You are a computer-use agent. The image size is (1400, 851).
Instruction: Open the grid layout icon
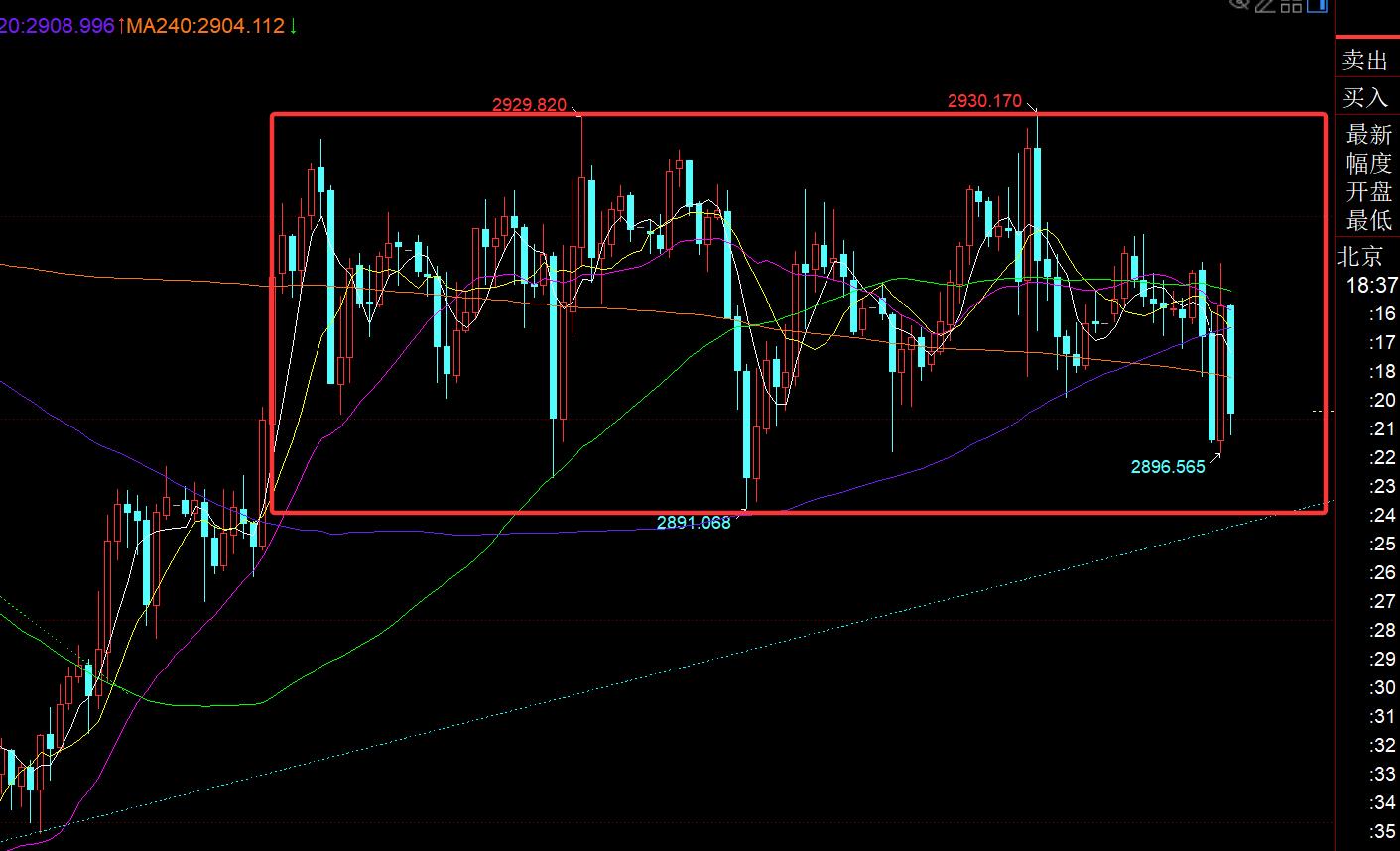tap(1291, 5)
